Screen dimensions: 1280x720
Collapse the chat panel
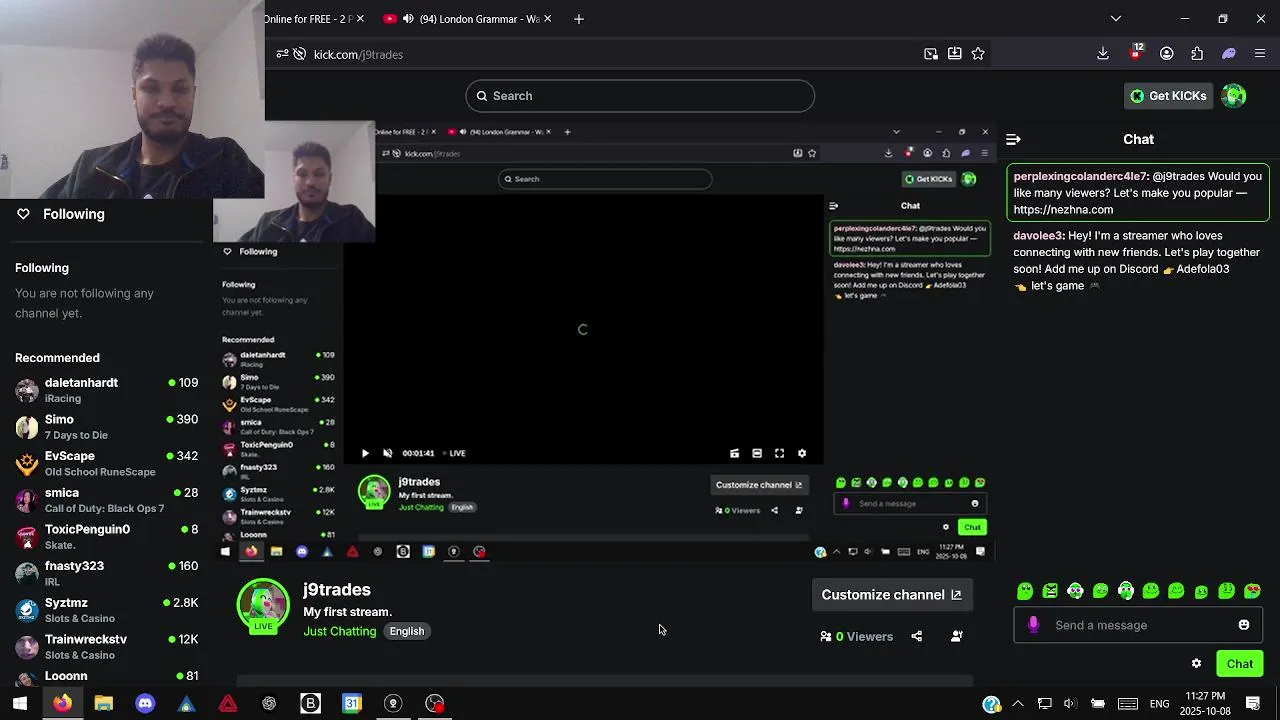tap(1013, 140)
